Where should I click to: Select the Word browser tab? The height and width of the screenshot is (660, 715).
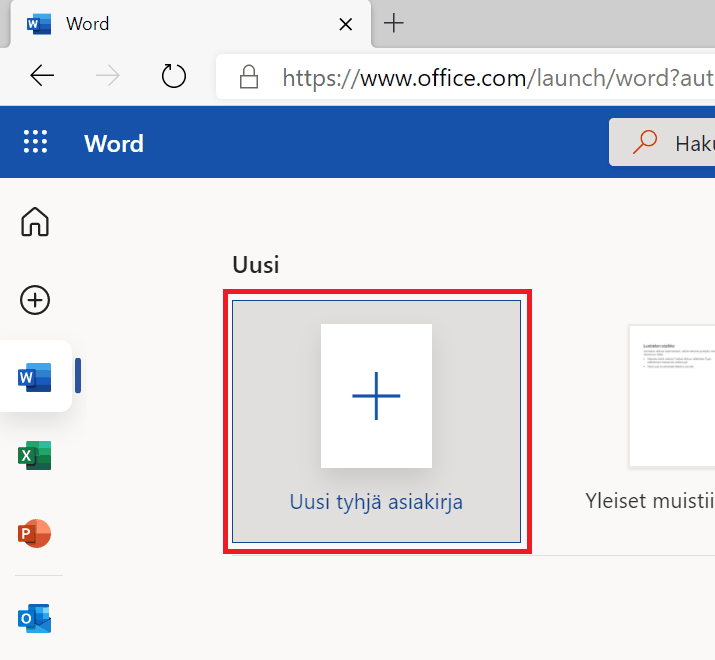coord(191,24)
